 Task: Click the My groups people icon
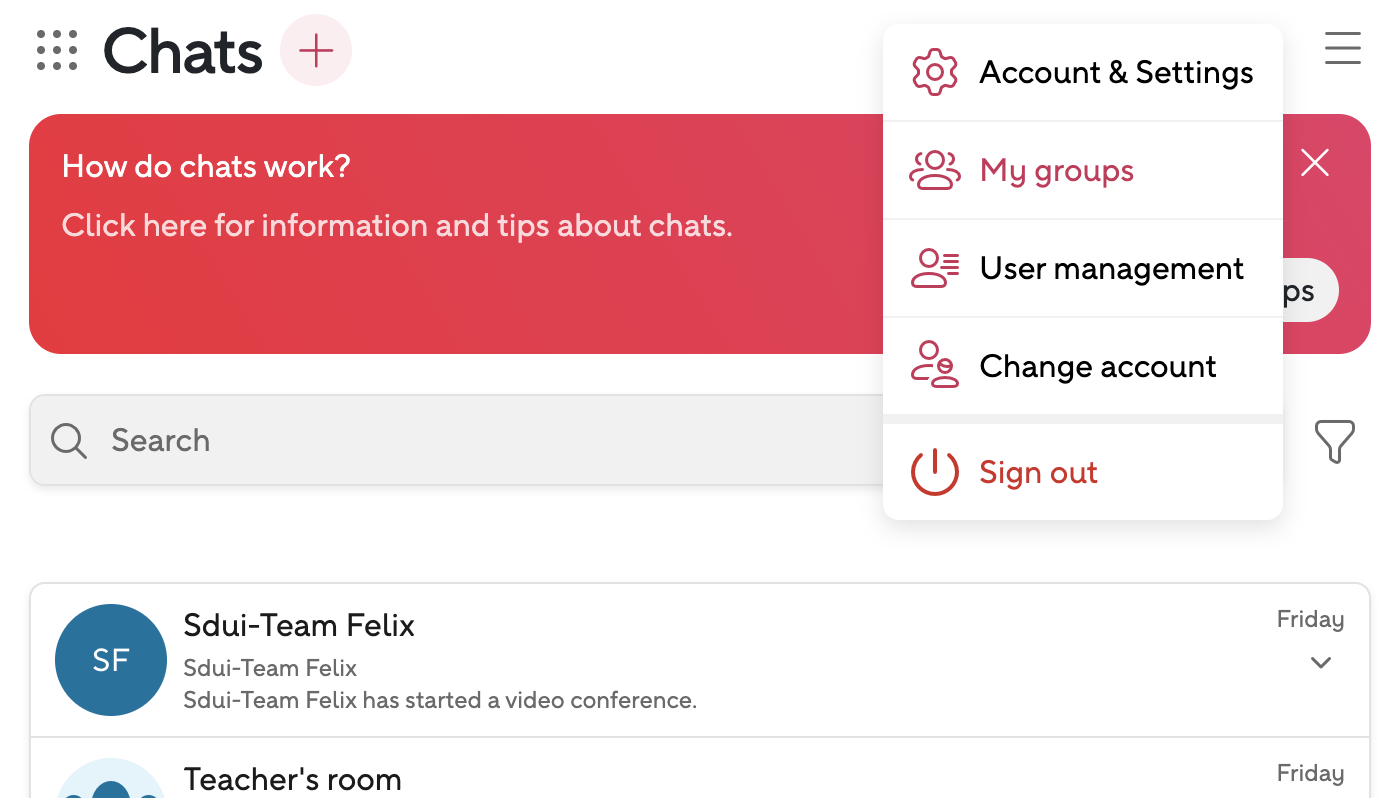(x=935, y=170)
